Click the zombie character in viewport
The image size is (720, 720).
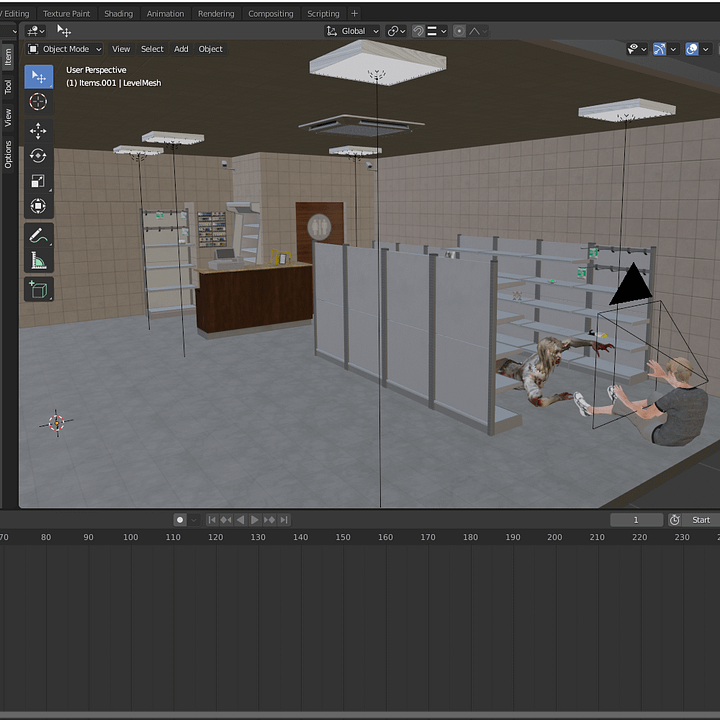click(544, 370)
